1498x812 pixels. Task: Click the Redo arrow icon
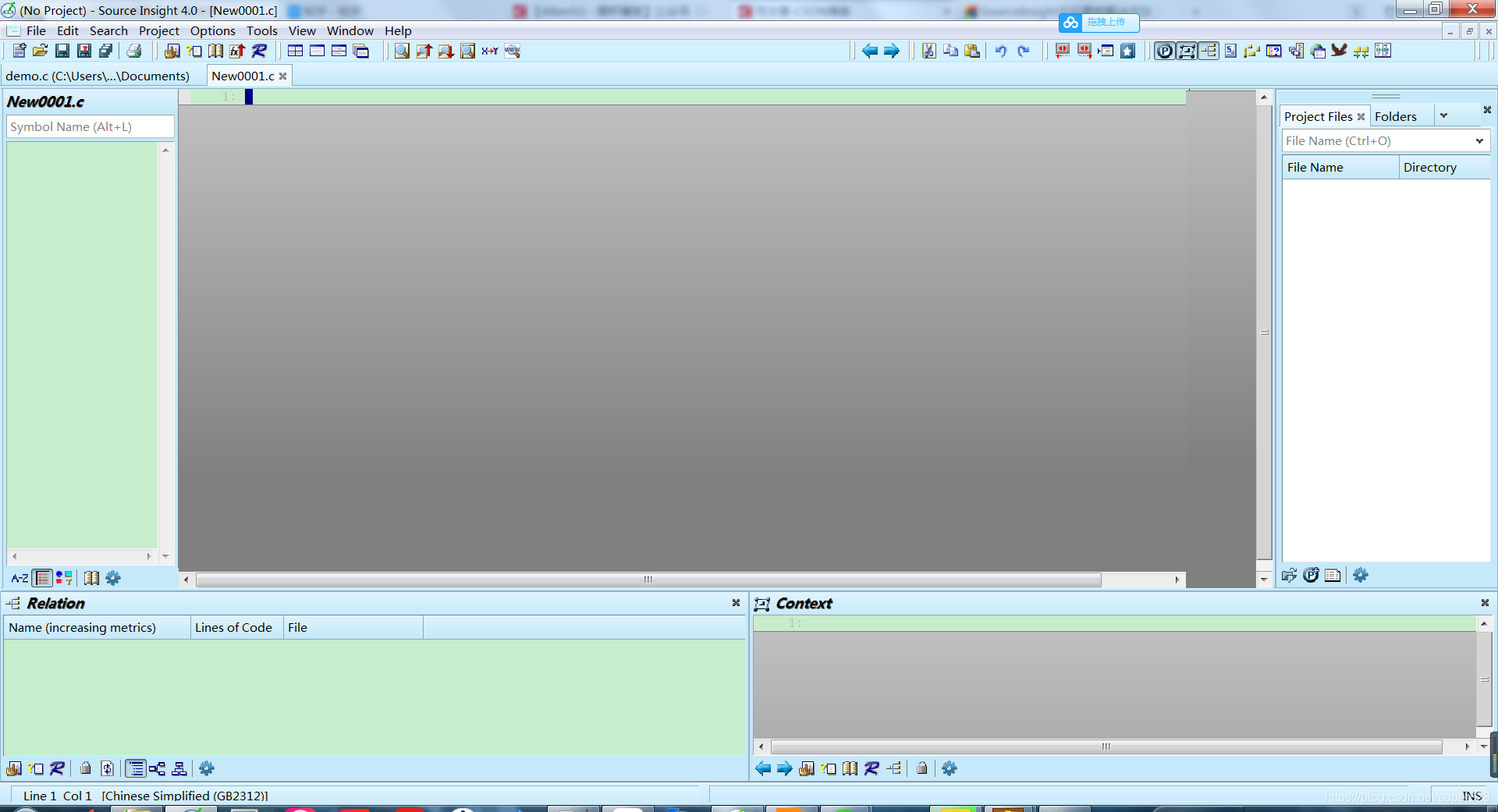tap(1024, 51)
